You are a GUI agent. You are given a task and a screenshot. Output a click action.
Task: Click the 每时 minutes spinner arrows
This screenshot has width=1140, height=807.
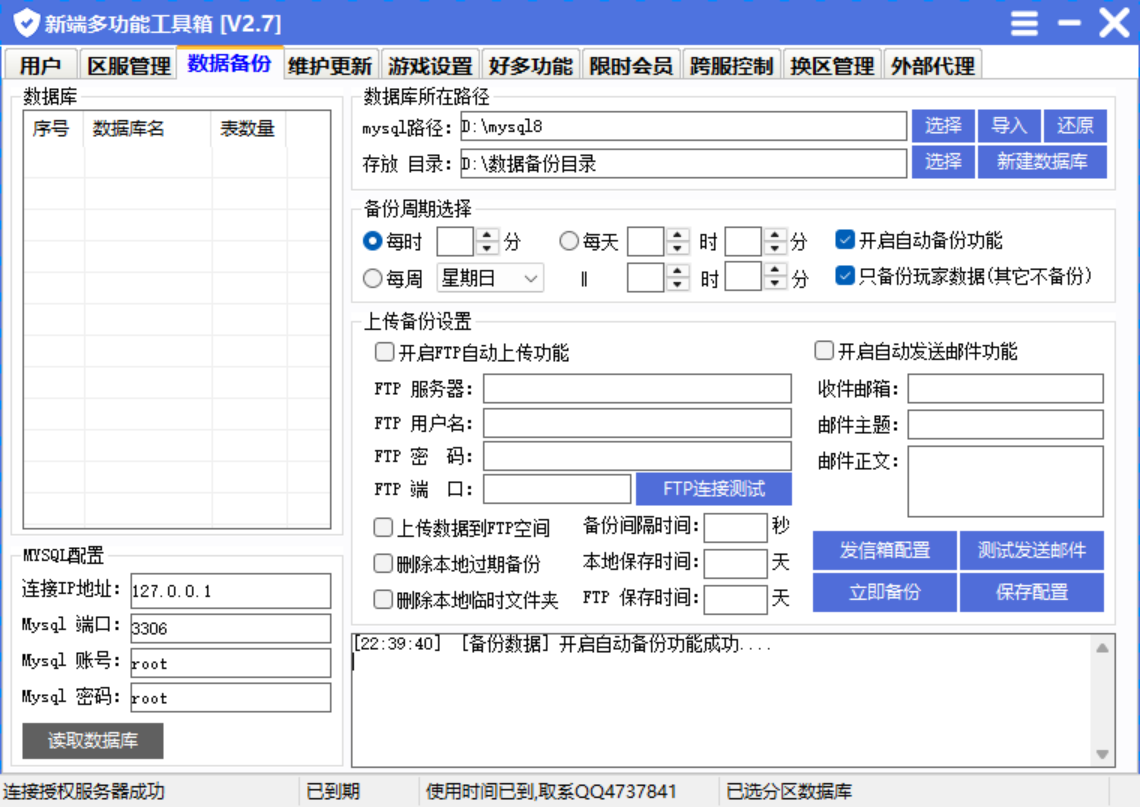[486, 241]
